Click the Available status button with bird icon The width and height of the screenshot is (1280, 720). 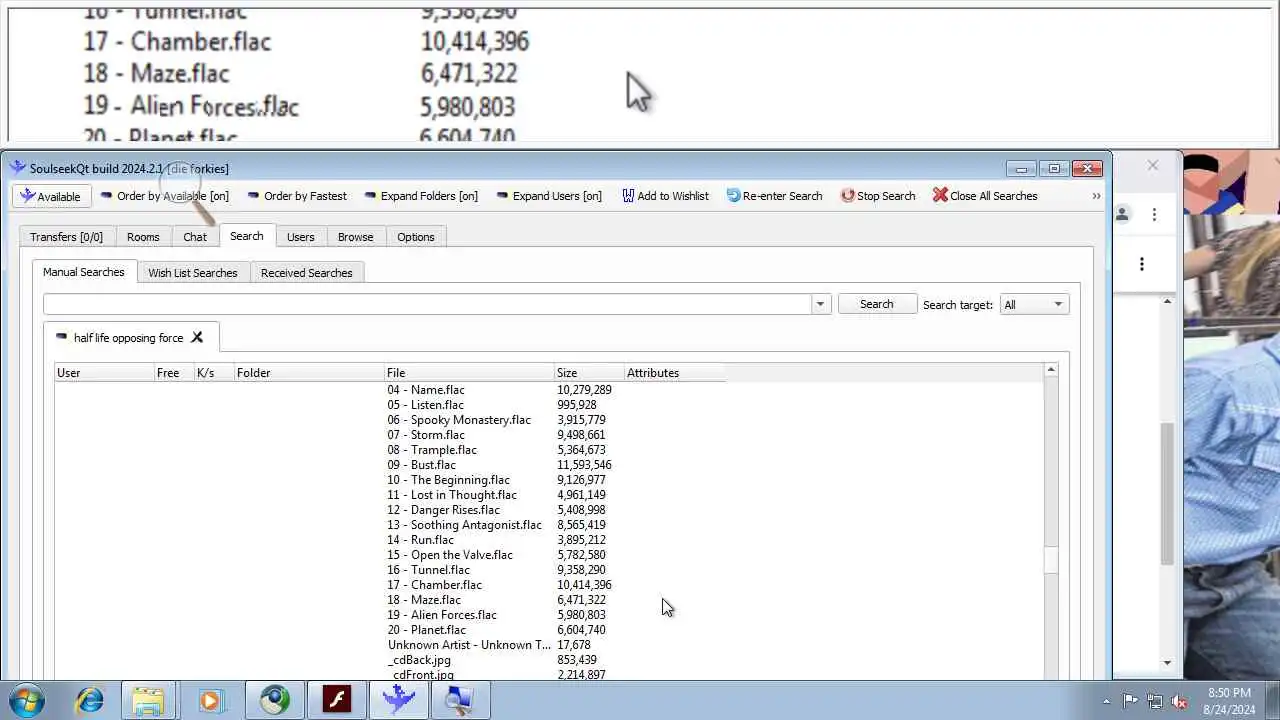(52, 196)
